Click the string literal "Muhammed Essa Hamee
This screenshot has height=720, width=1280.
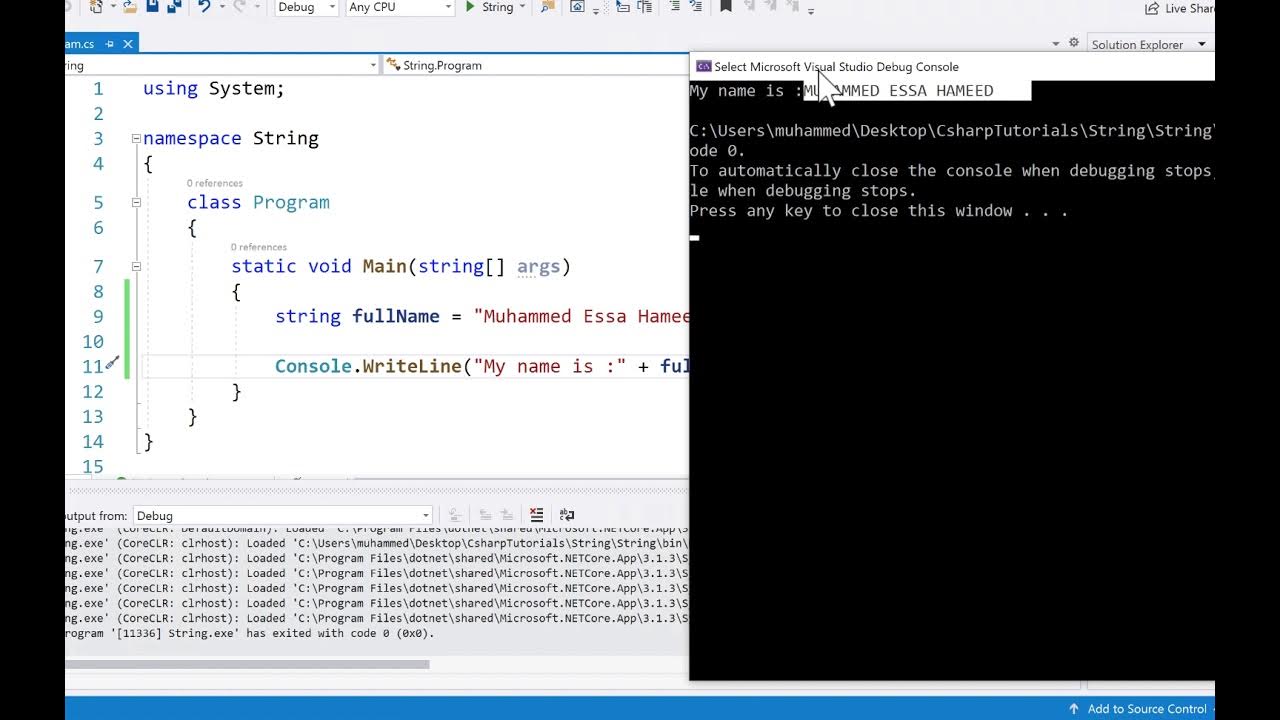tap(581, 316)
